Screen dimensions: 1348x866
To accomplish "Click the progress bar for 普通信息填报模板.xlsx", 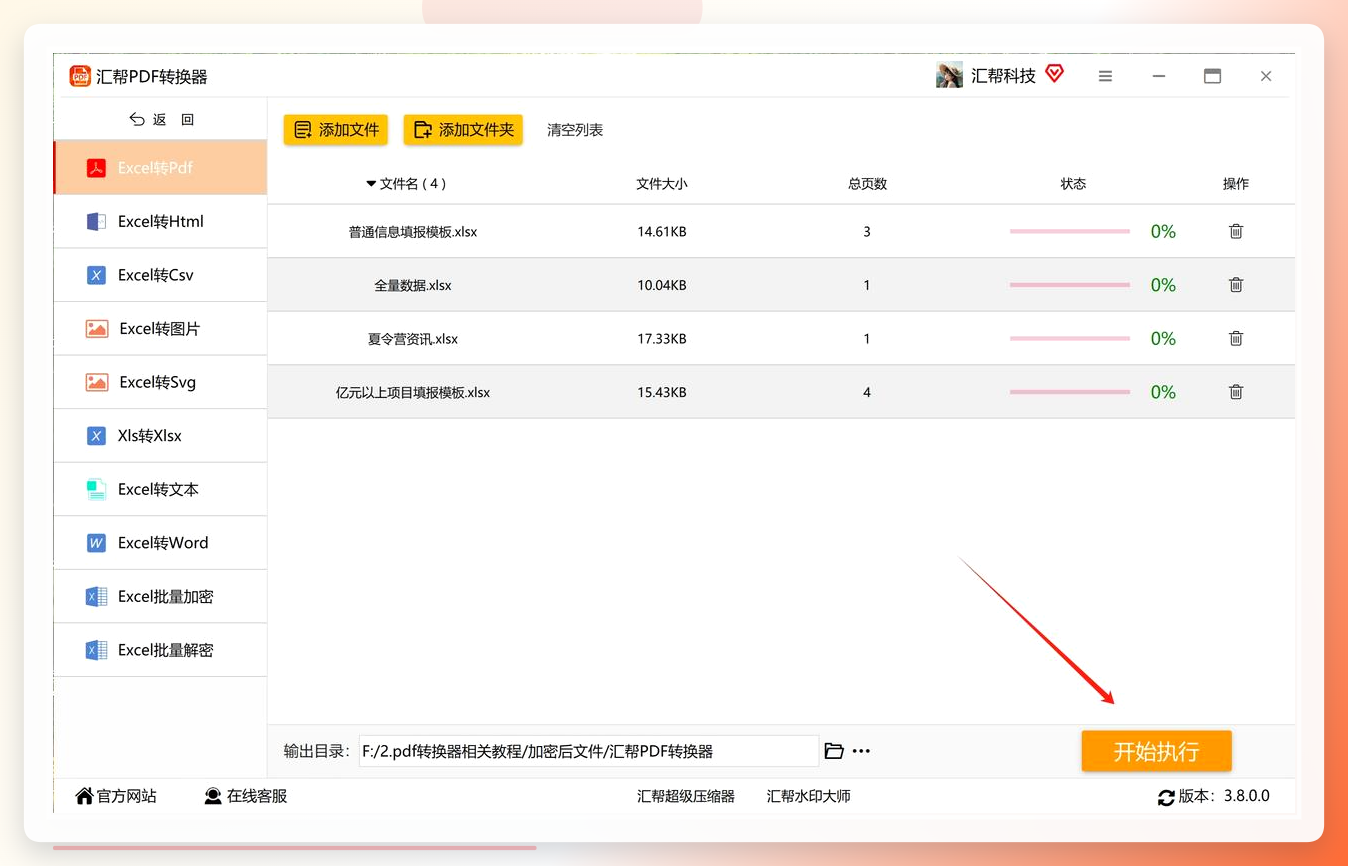I will [1070, 231].
